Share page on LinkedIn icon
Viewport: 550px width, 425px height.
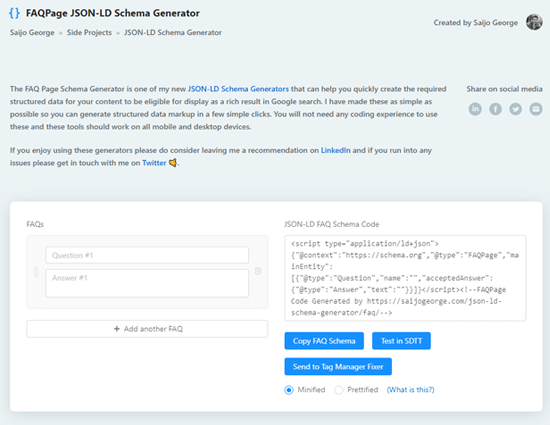point(475,109)
